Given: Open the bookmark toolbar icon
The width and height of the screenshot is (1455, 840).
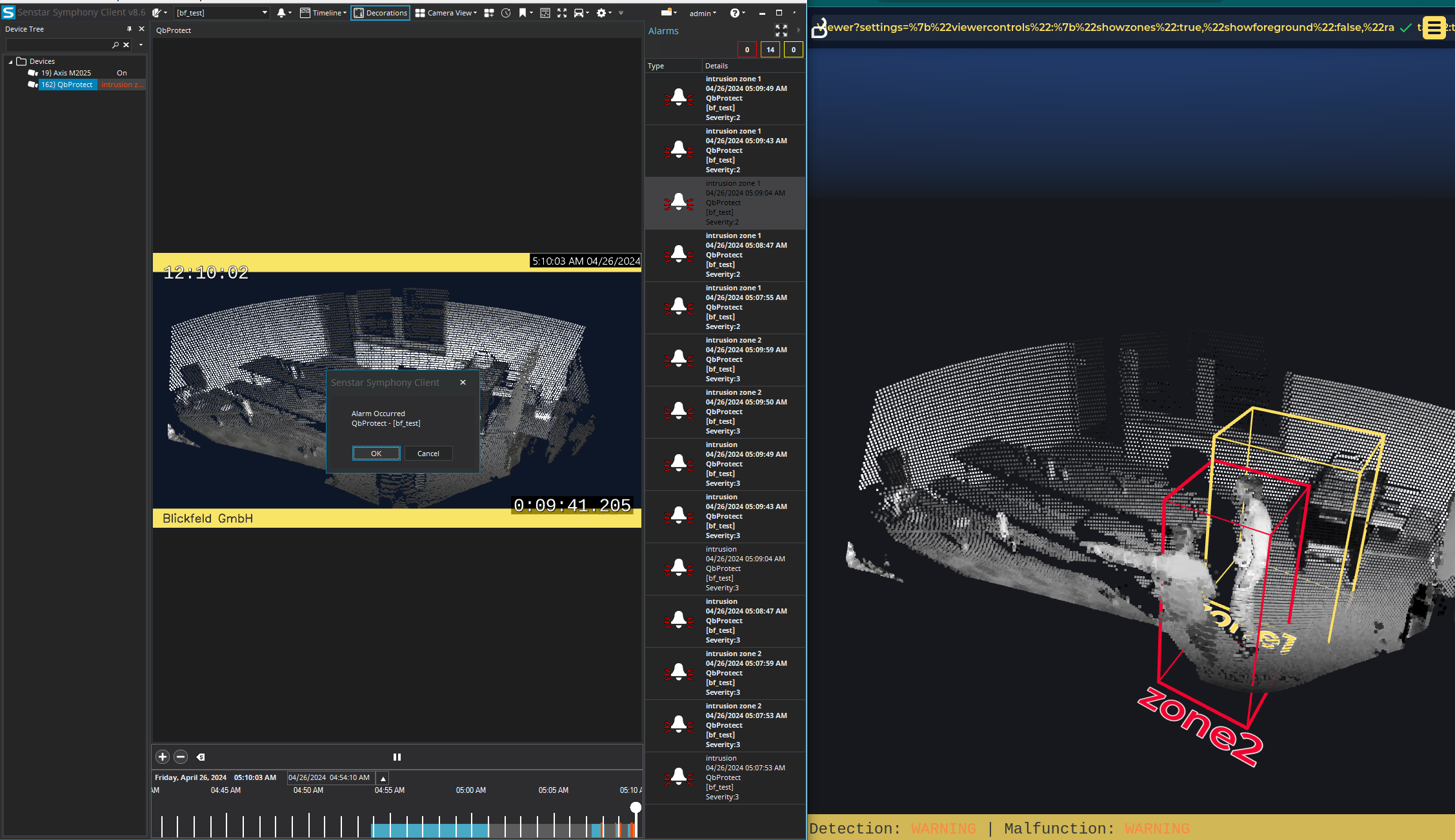Looking at the screenshot, I should (523, 13).
